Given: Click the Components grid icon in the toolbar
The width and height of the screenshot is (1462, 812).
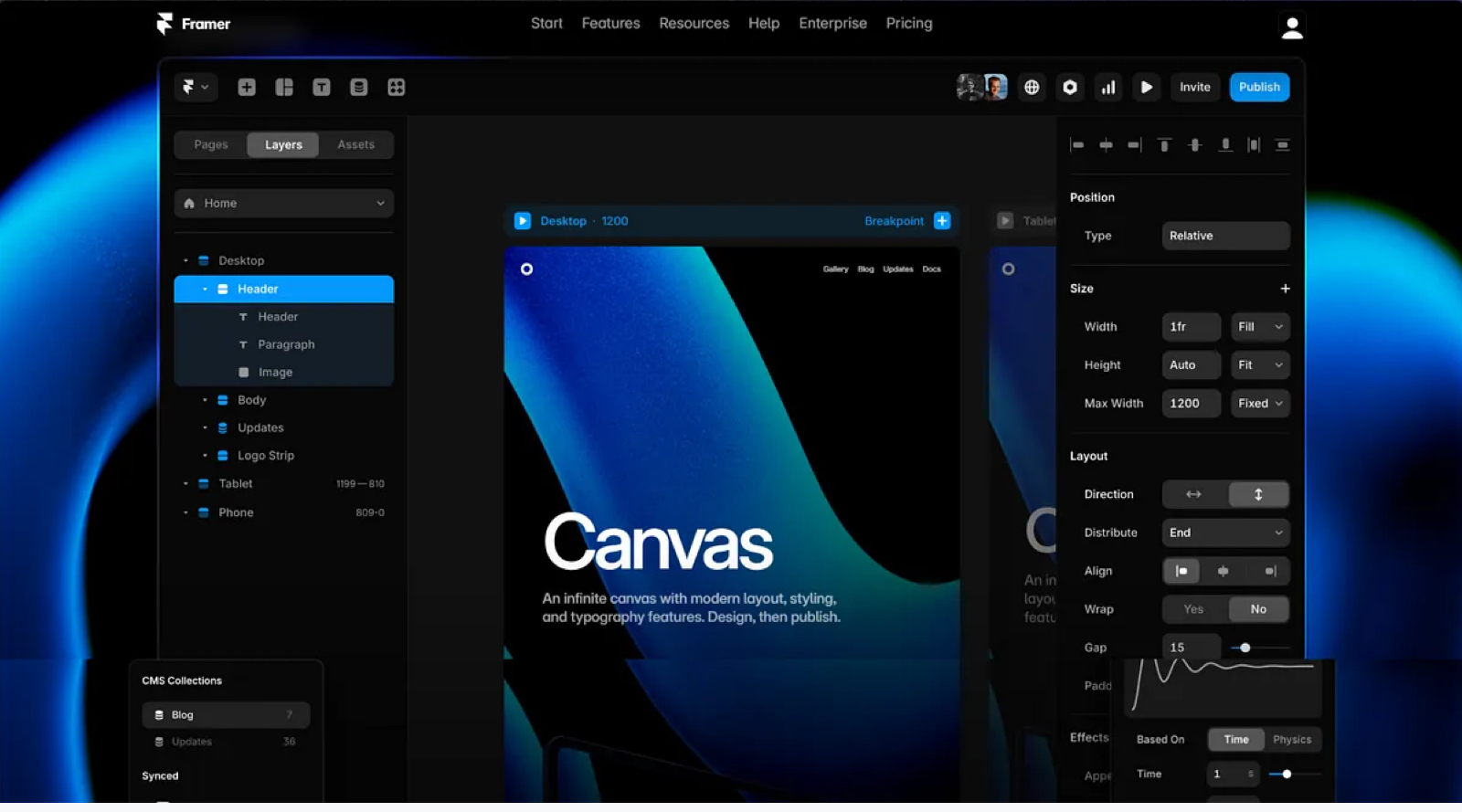Looking at the screenshot, I should click(396, 87).
